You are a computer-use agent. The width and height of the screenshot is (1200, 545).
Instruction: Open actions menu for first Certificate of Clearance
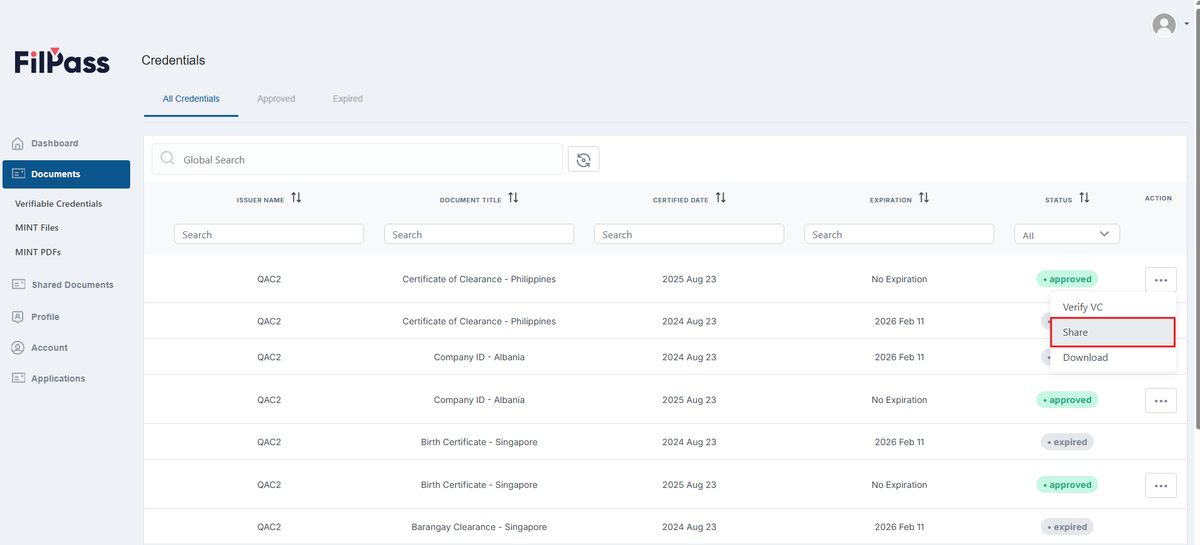point(1160,280)
